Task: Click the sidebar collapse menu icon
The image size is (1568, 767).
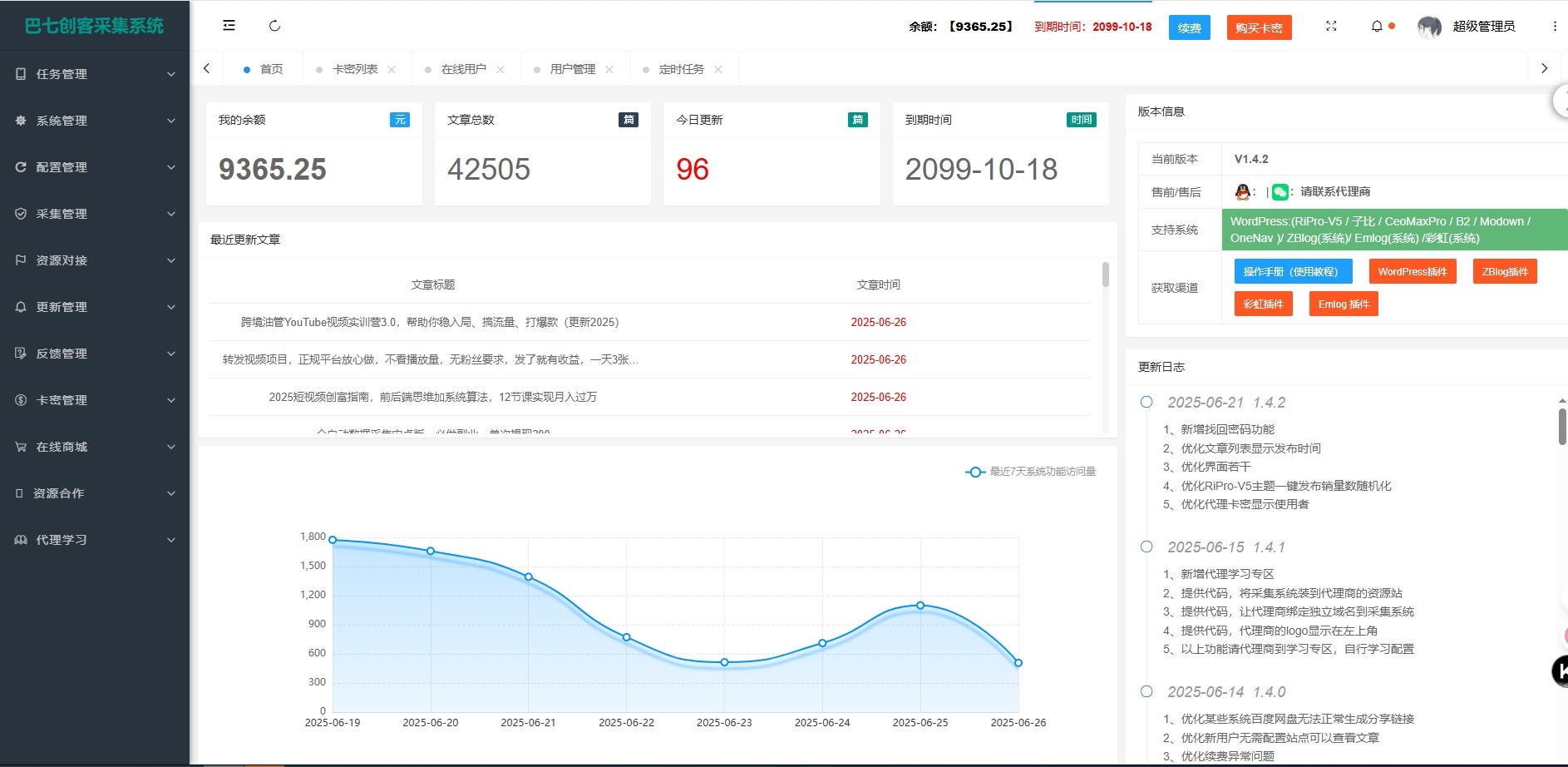Action: pos(229,26)
